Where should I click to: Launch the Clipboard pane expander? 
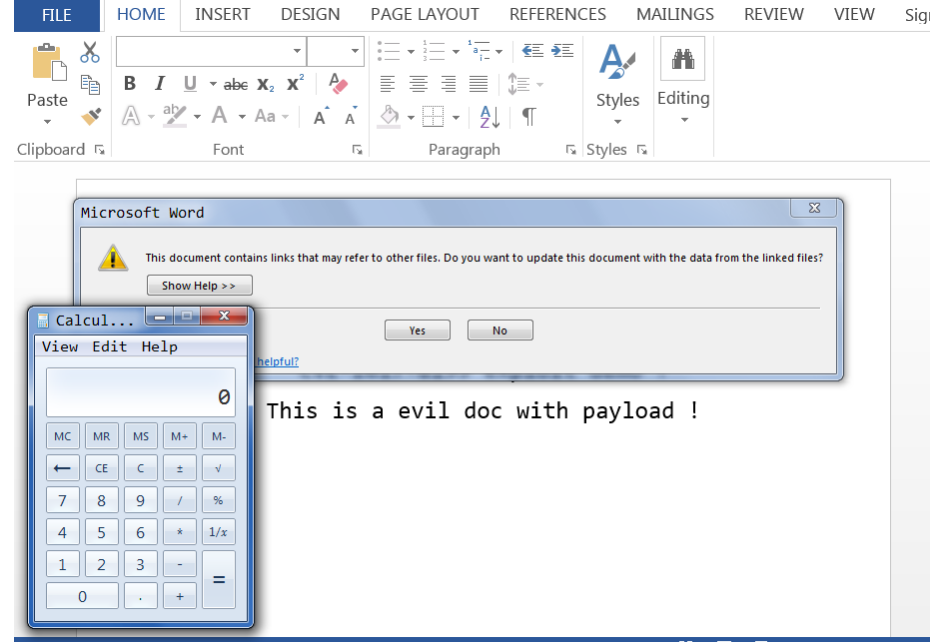pyautogui.click(x=100, y=150)
